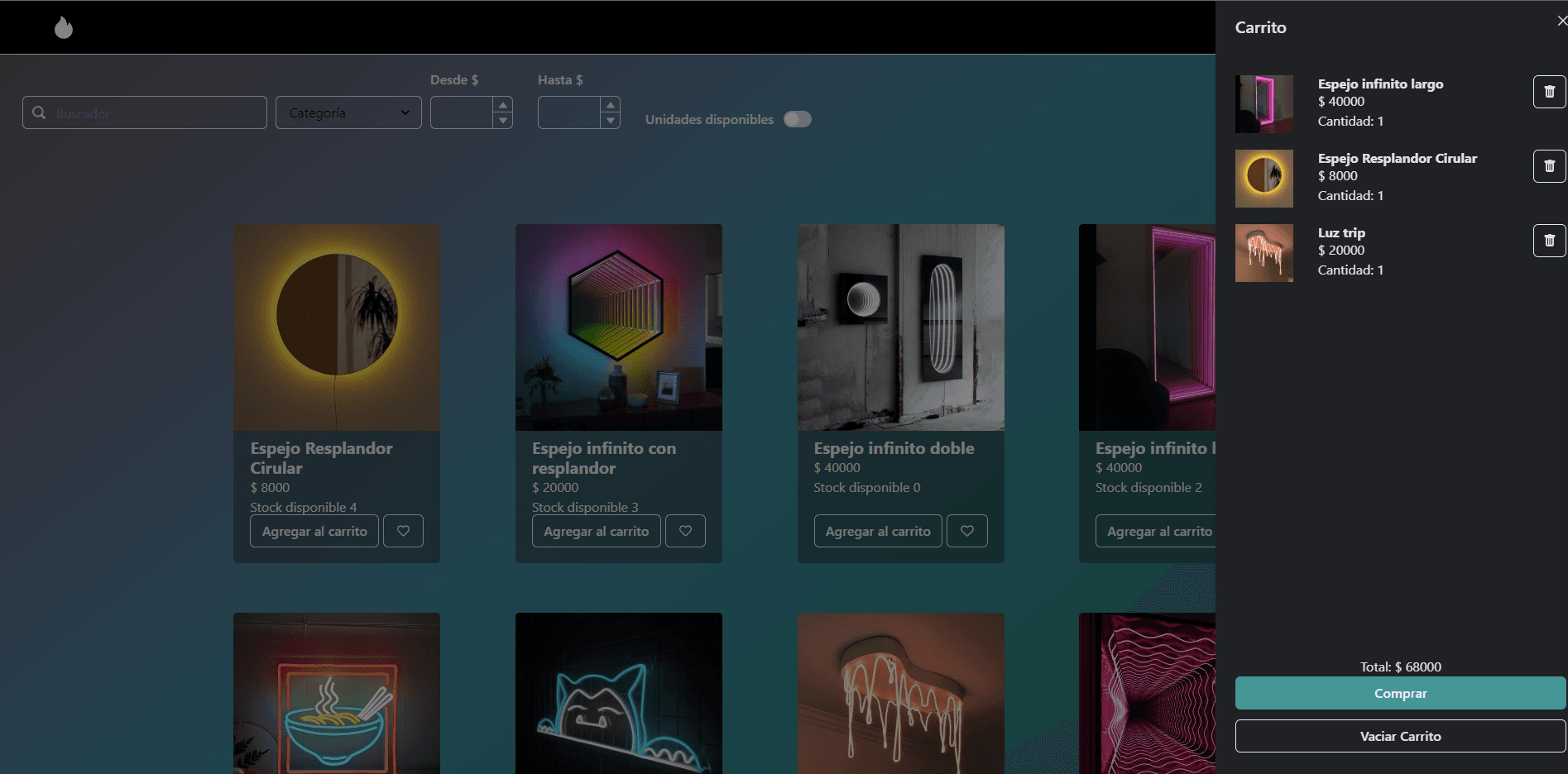Increase the Desde $ value
Image resolution: width=1568 pixels, height=774 pixels.
503,105
